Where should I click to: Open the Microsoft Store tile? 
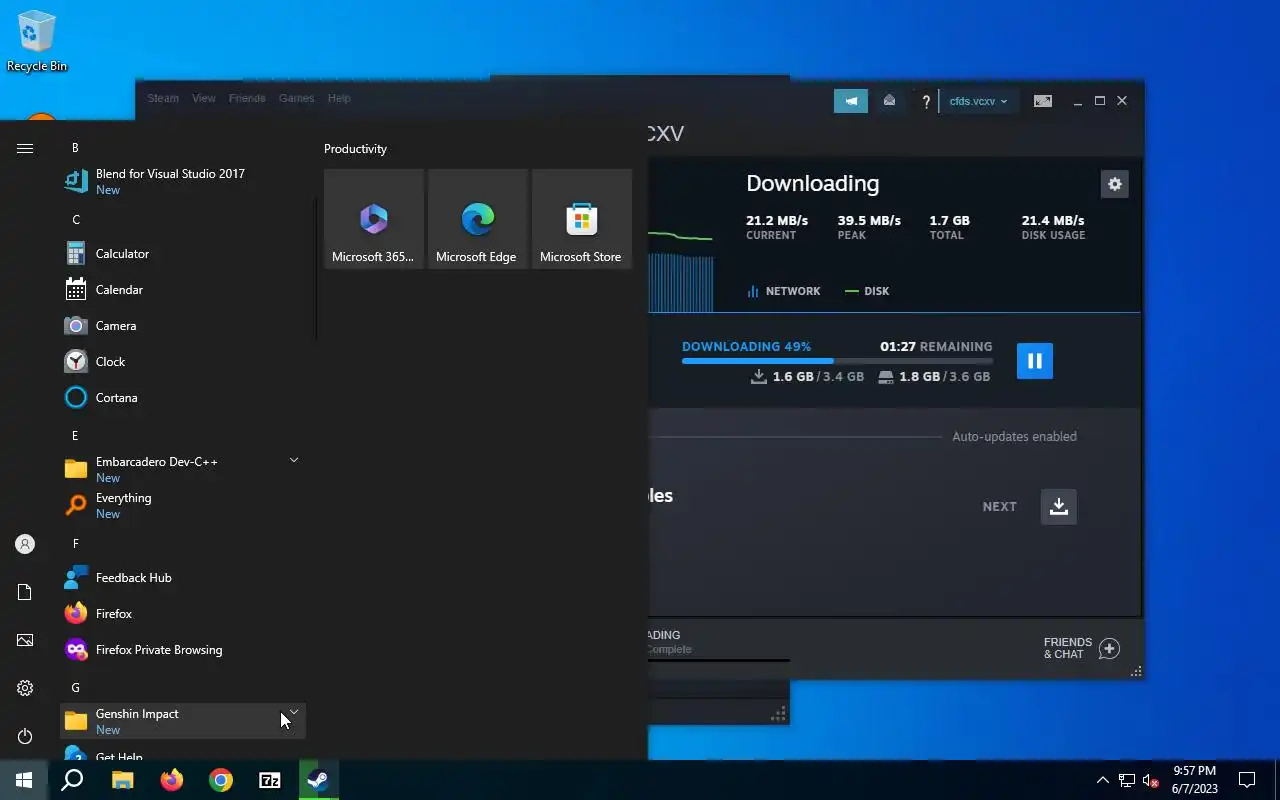[x=582, y=219]
